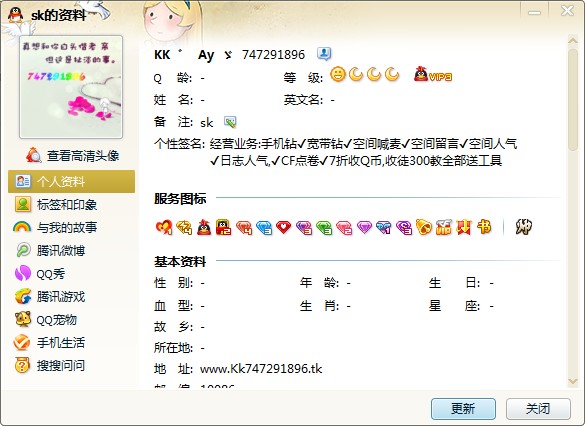
Task: Click the first moon level icon
Action: [x=356, y=74]
